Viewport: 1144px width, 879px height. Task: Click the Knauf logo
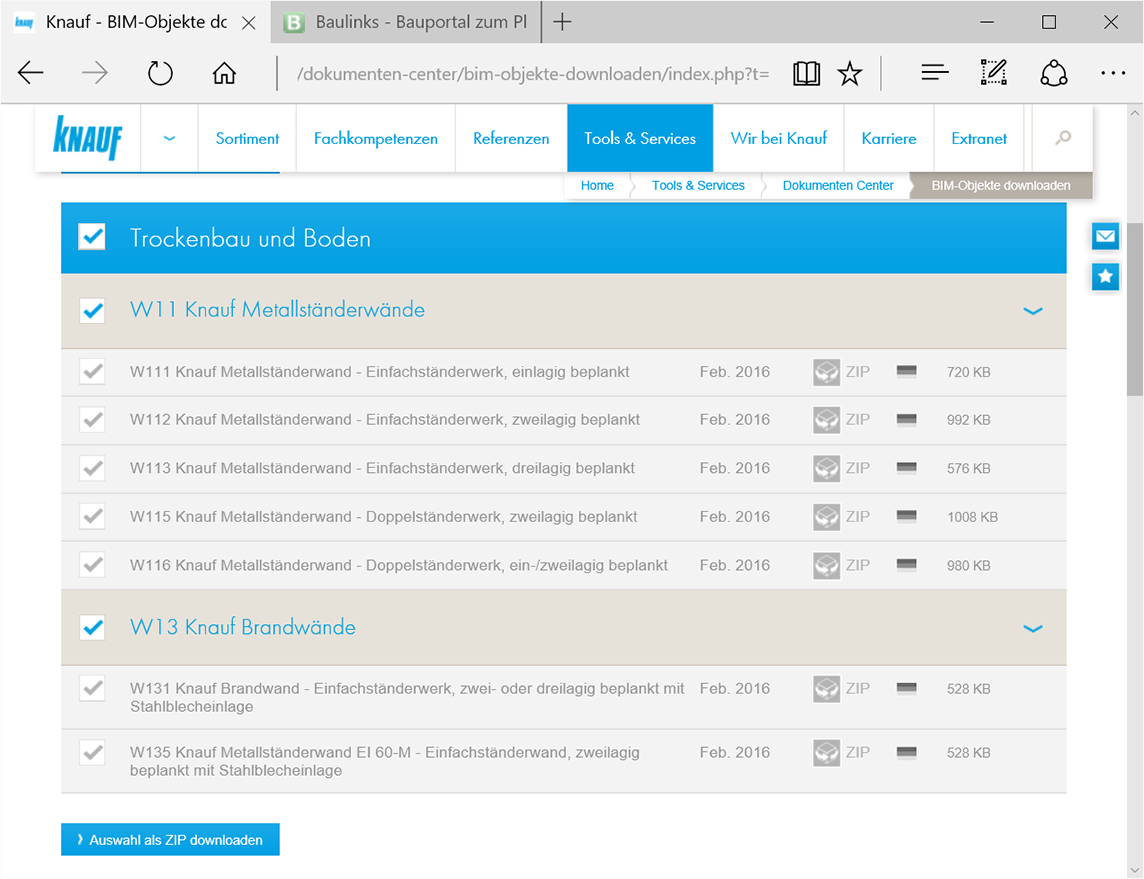[x=88, y=138]
